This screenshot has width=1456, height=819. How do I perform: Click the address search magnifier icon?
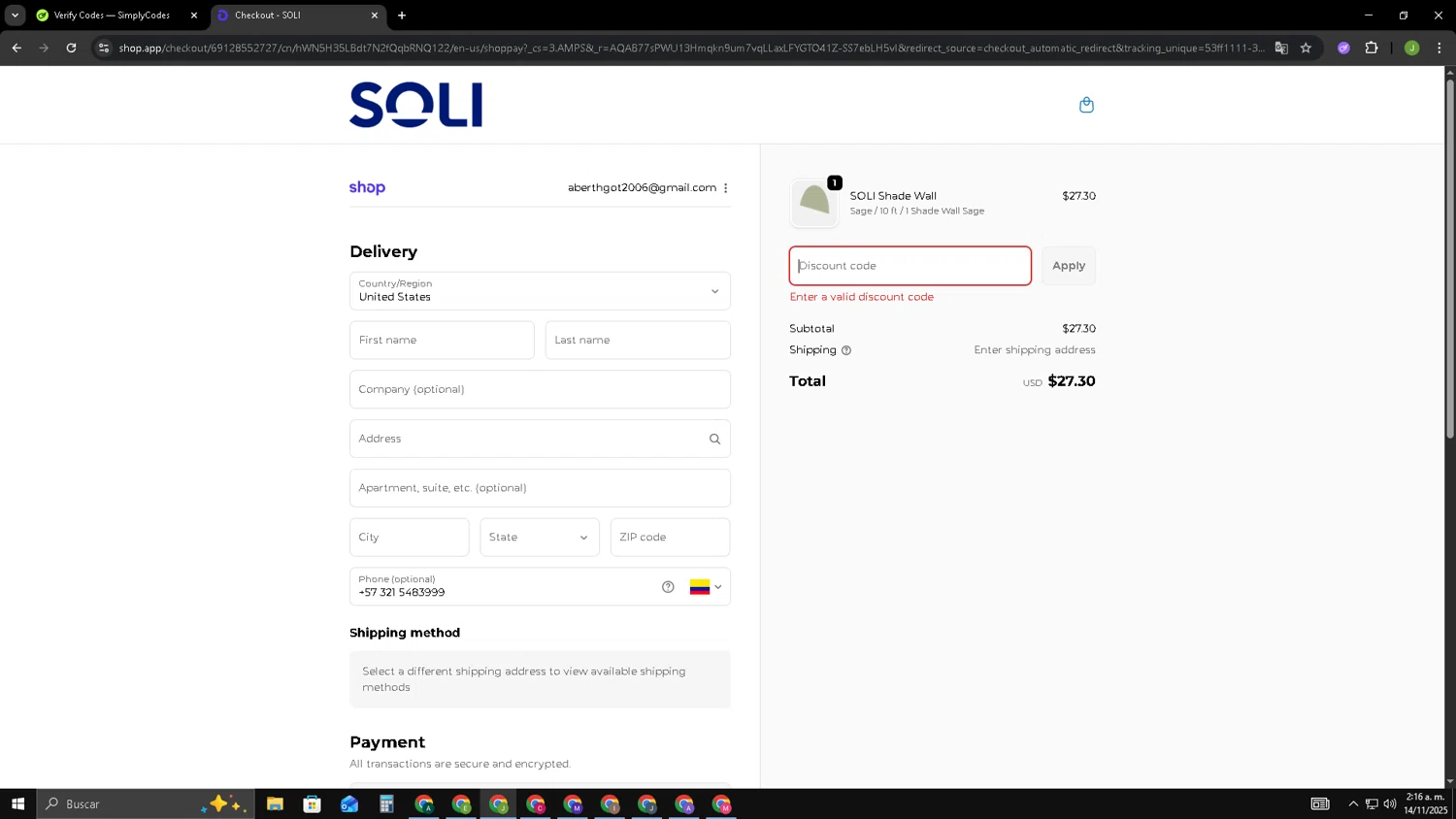coord(714,439)
